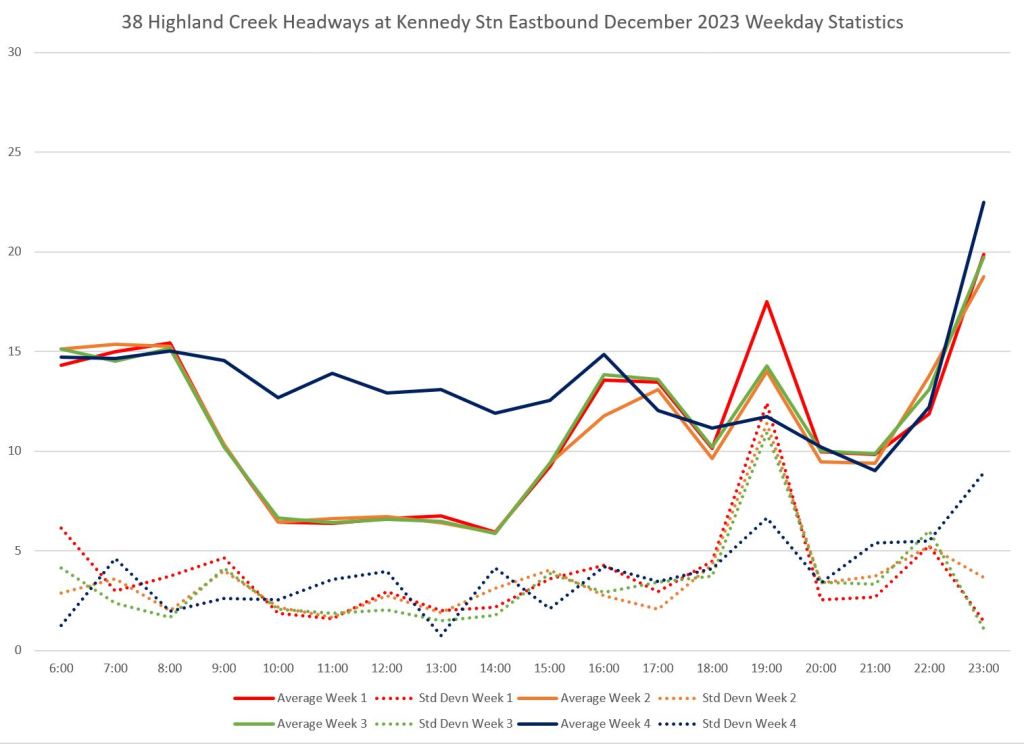Click the Std Devn Week 4 legend label
Screen dimensions: 1024x744
pyautogui.click(x=751, y=722)
